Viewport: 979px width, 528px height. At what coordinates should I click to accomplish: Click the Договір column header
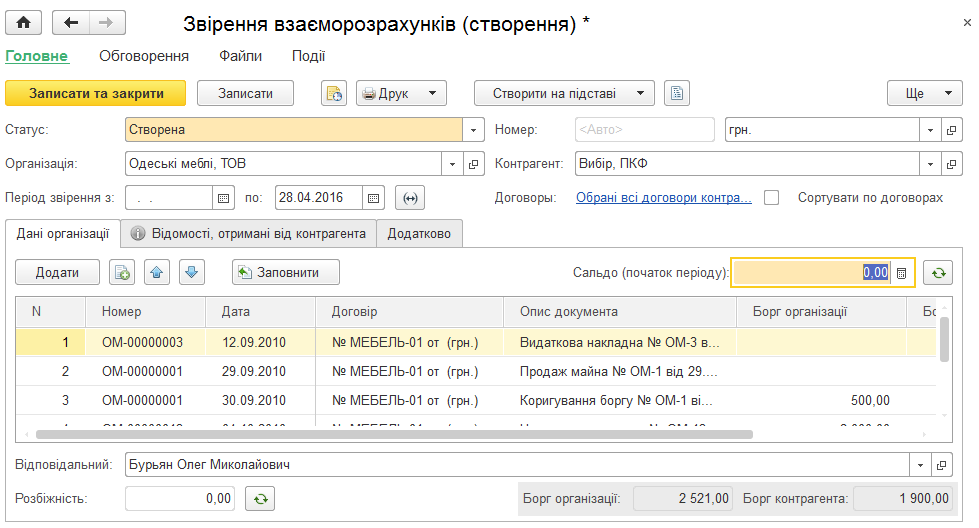[x=409, y=311]
